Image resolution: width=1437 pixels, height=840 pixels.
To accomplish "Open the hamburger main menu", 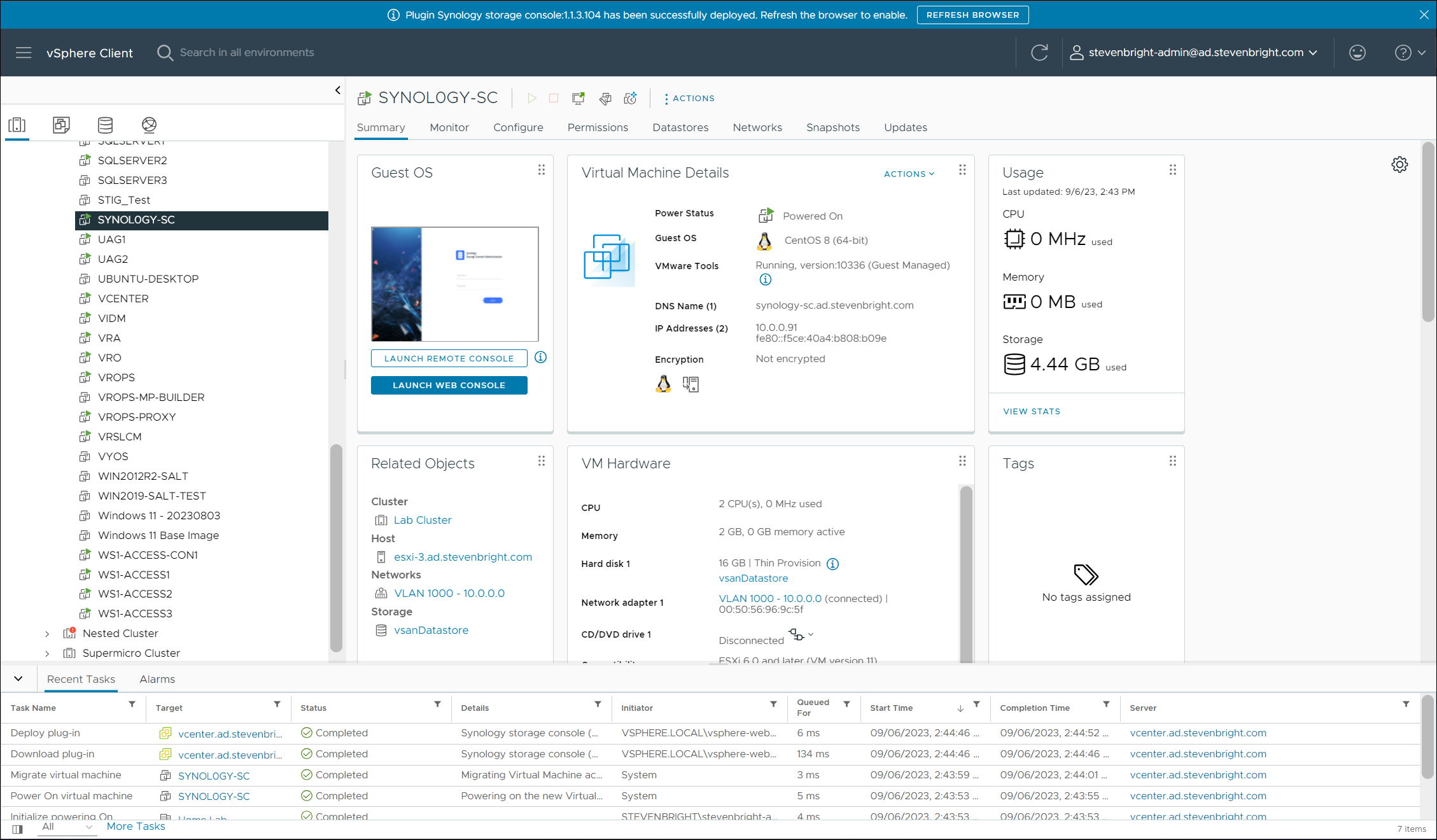I will tap(24, 53).
